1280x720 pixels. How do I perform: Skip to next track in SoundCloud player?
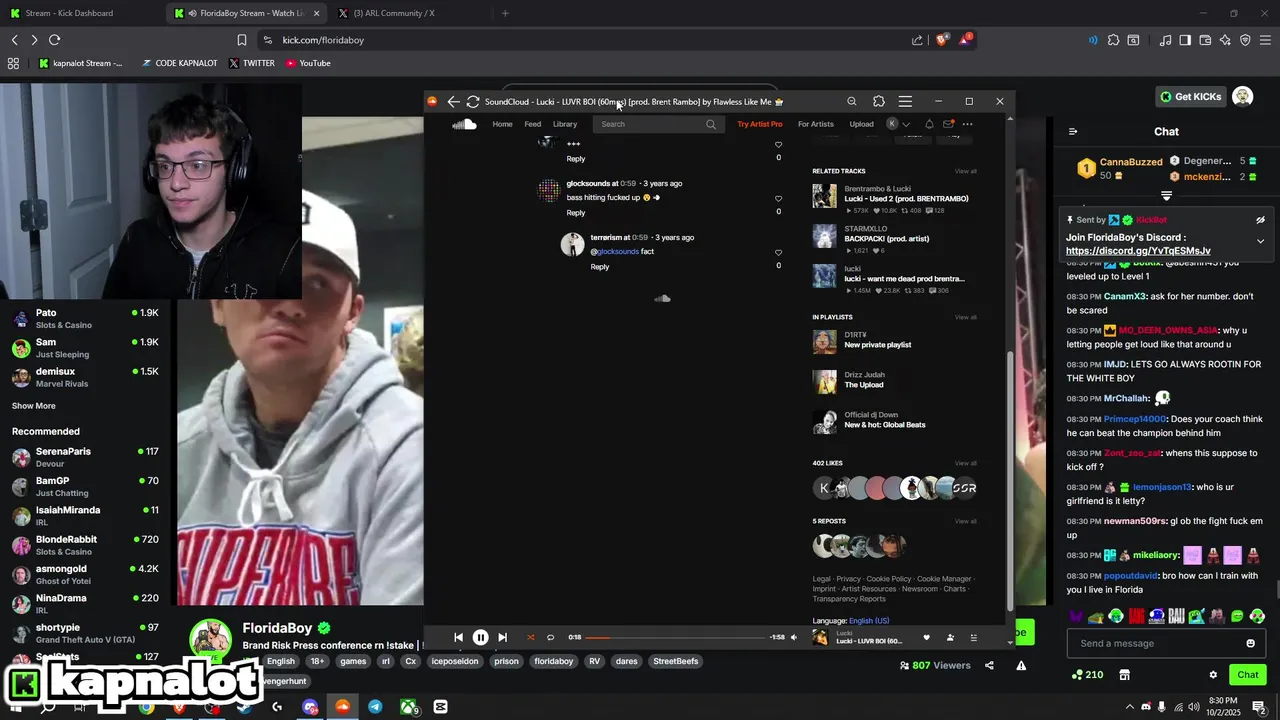point(502,637)
